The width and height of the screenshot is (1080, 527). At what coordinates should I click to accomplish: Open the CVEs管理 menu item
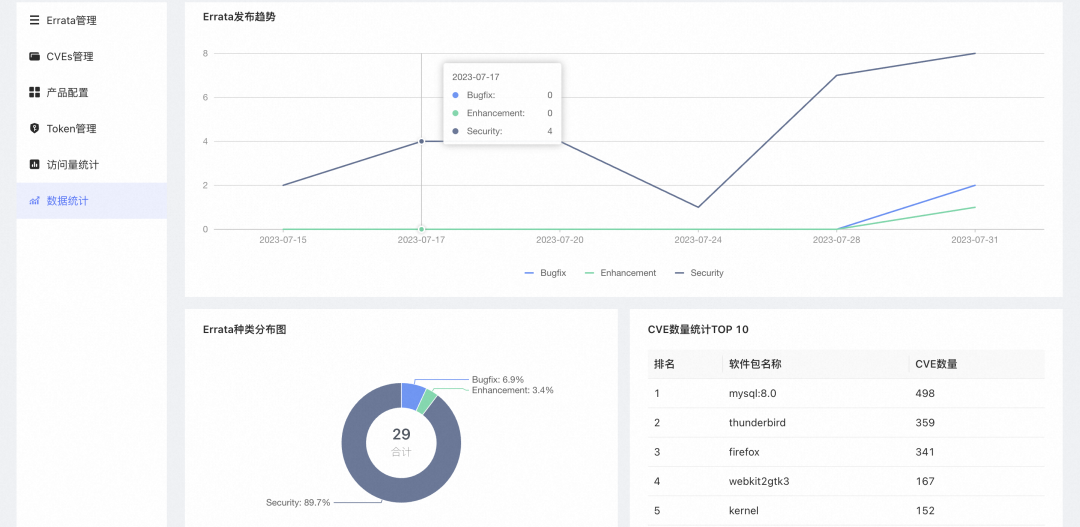[x=92, y=56]
